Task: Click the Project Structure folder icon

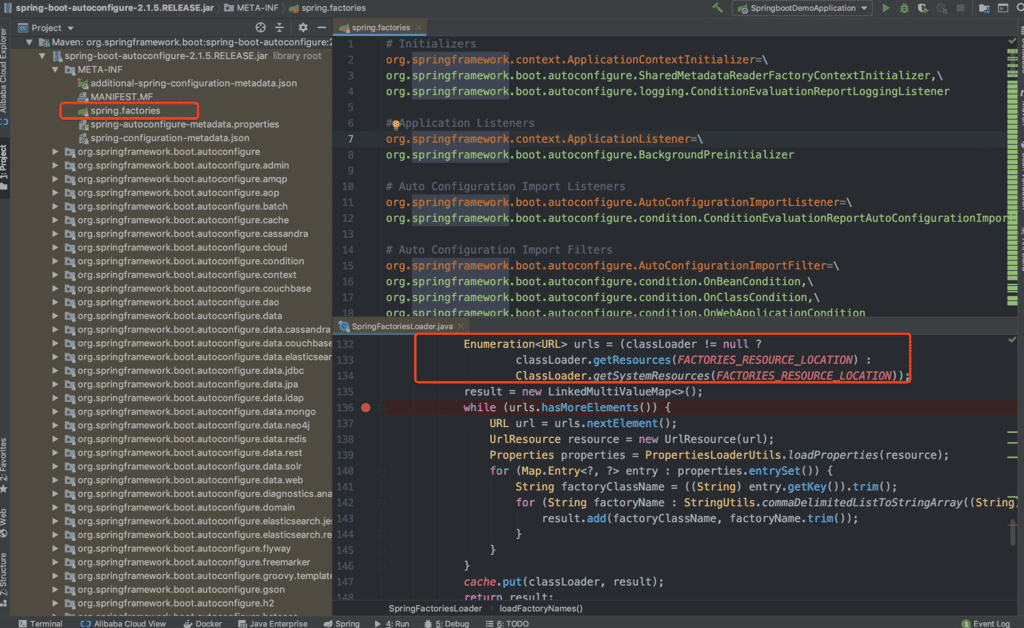Action: (x=984, y=8)
